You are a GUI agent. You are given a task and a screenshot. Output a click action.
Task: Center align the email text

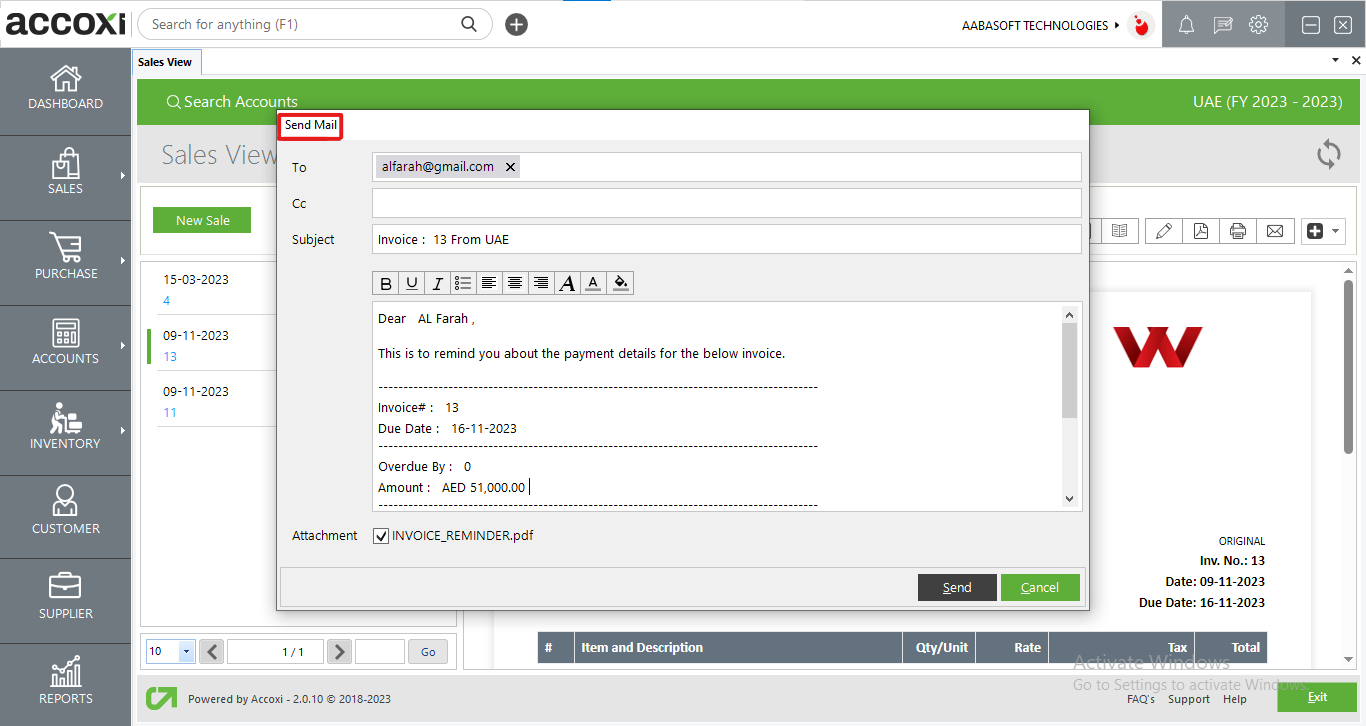[x=514, y=283]
